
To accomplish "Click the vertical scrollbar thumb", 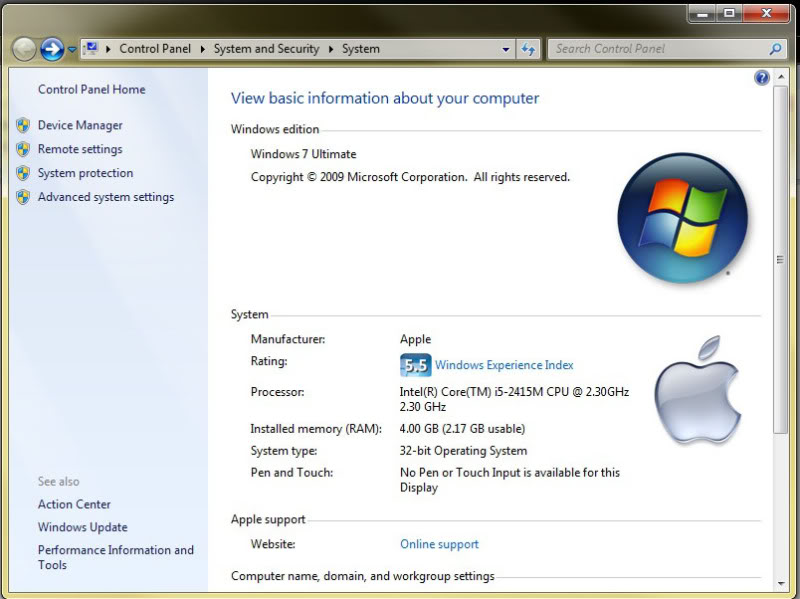I will (x=780, y=260).
